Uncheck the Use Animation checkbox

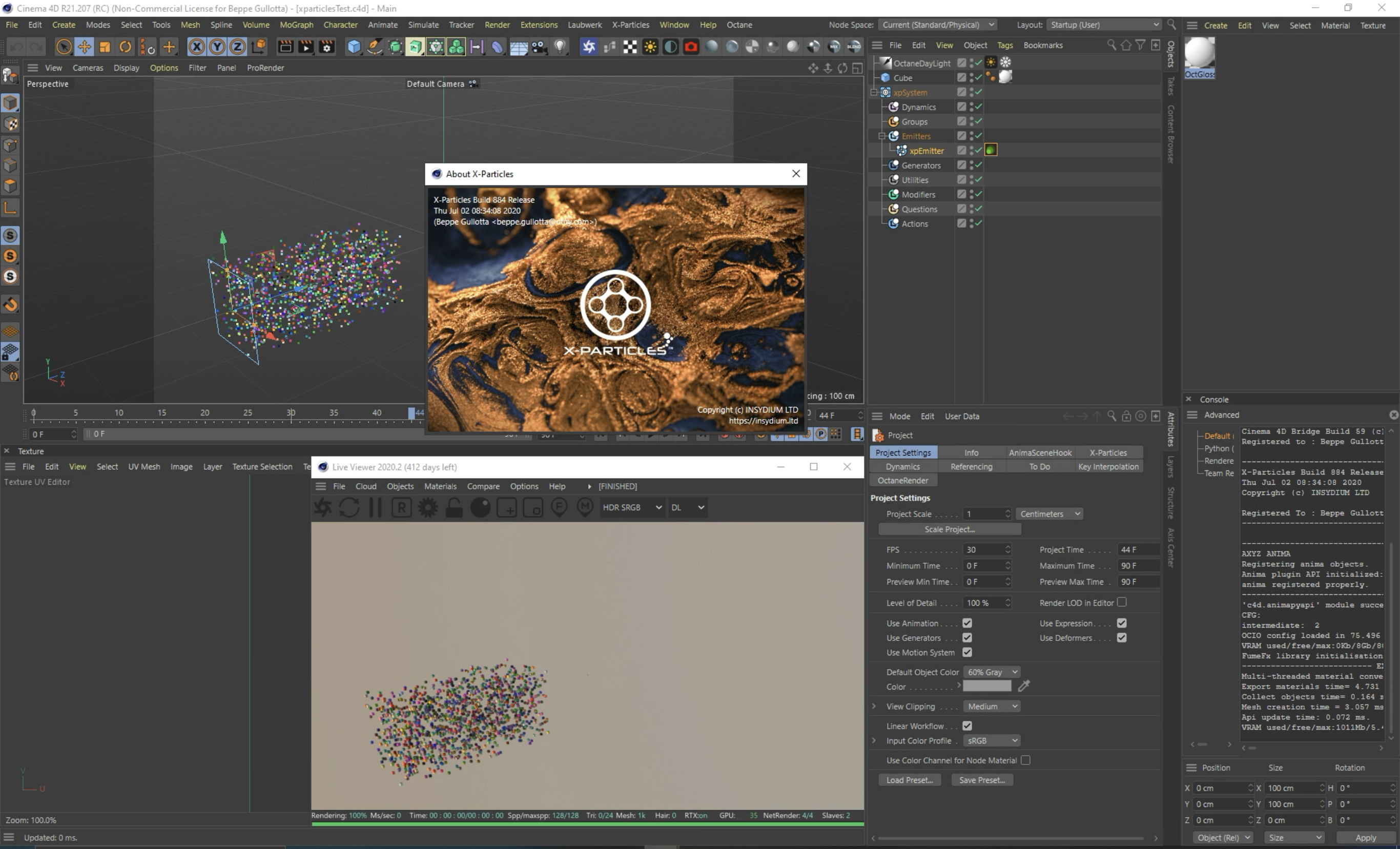967,624
